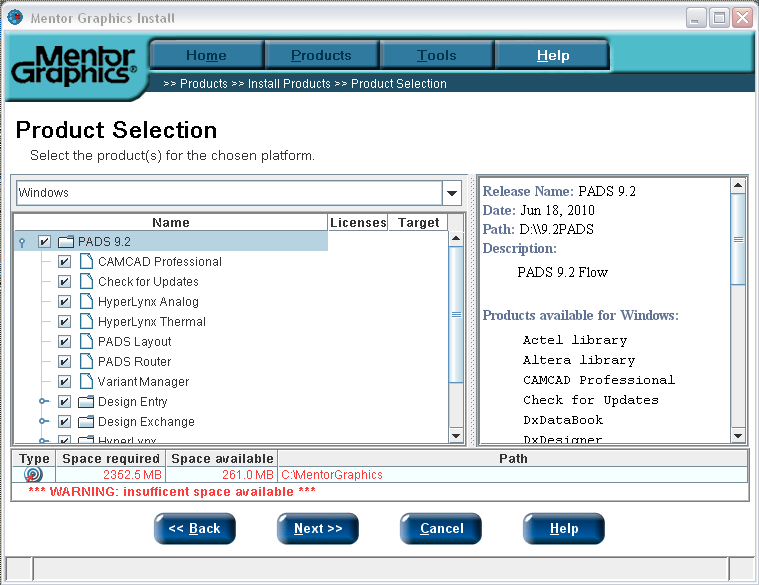Click the HyperLynx Thermal document icon
The image size is (759, 585).
click(x=86, y=321)
